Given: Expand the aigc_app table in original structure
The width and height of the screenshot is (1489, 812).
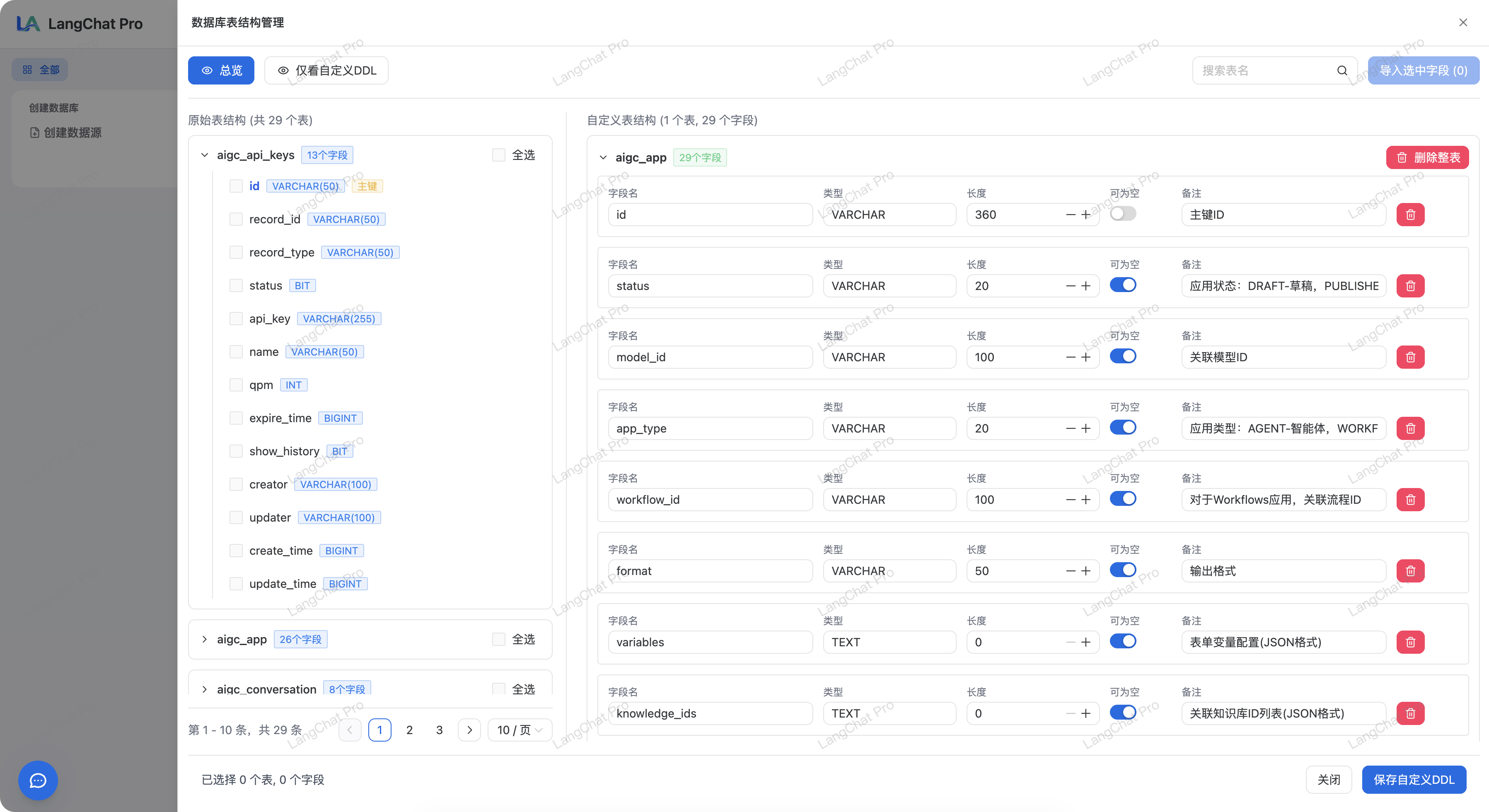Looking at the screenshot, I should coord(205,639).
